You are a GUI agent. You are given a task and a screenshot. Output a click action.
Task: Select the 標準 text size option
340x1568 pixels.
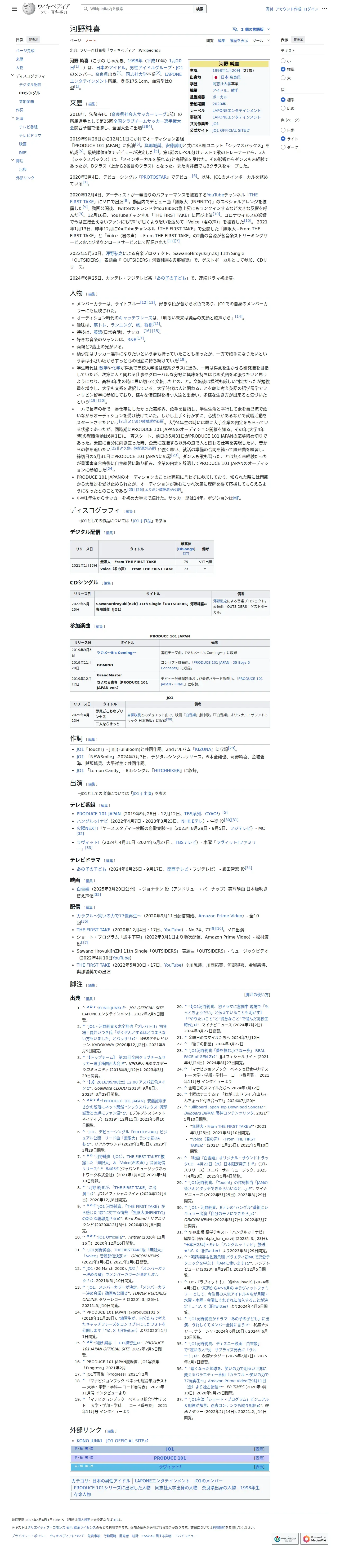[283, 69]
